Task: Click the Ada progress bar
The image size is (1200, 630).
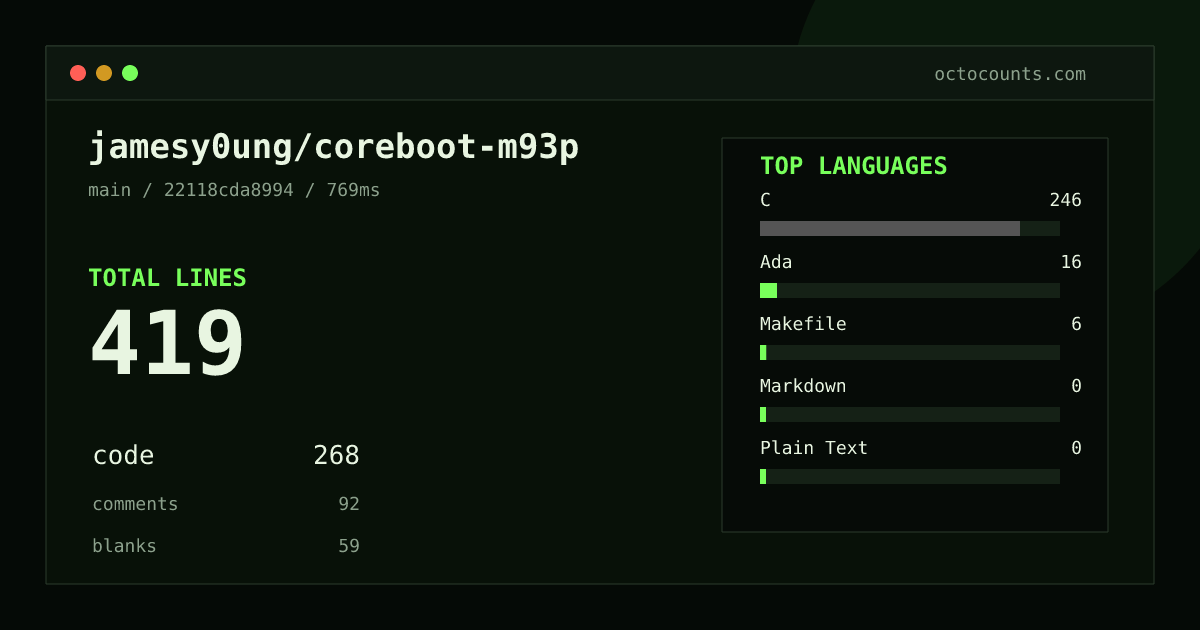Action: [910, 290]
